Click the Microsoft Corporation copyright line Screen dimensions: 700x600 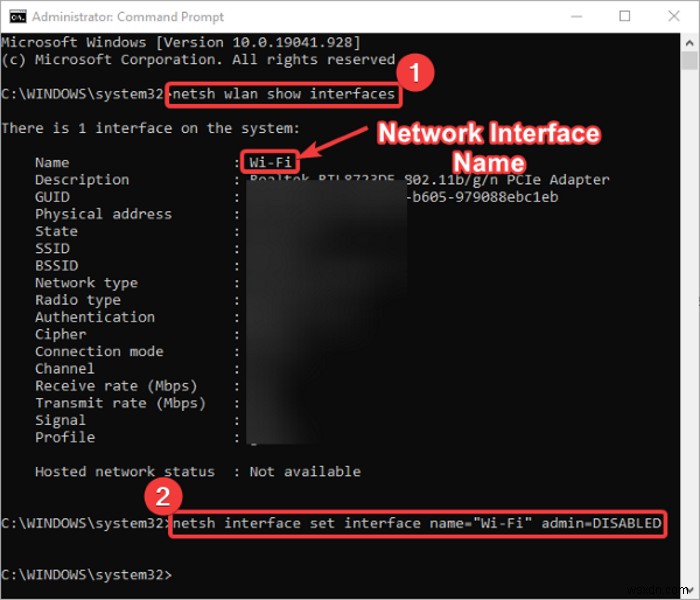[198, 60]
